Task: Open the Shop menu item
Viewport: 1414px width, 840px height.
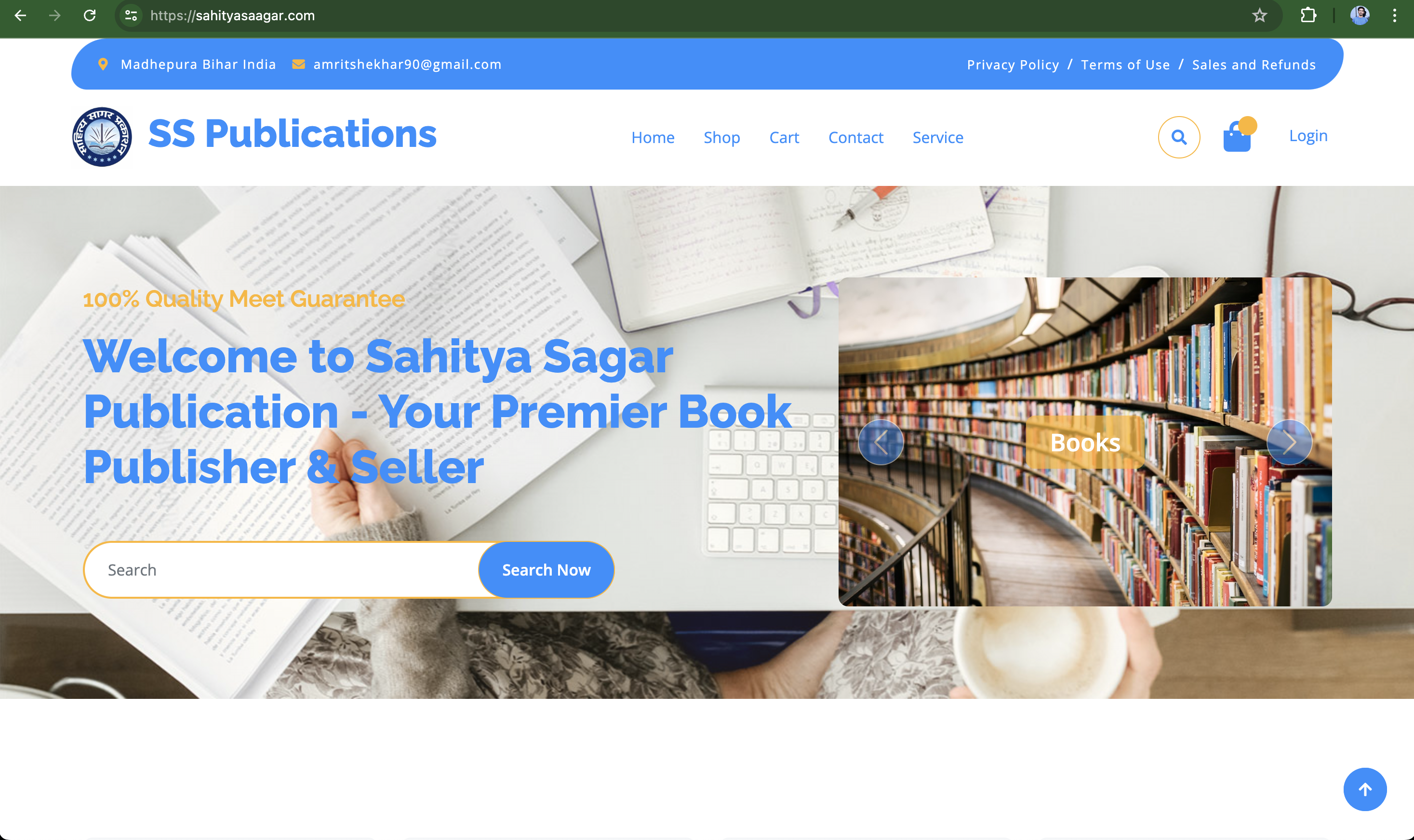Action: 721,138
